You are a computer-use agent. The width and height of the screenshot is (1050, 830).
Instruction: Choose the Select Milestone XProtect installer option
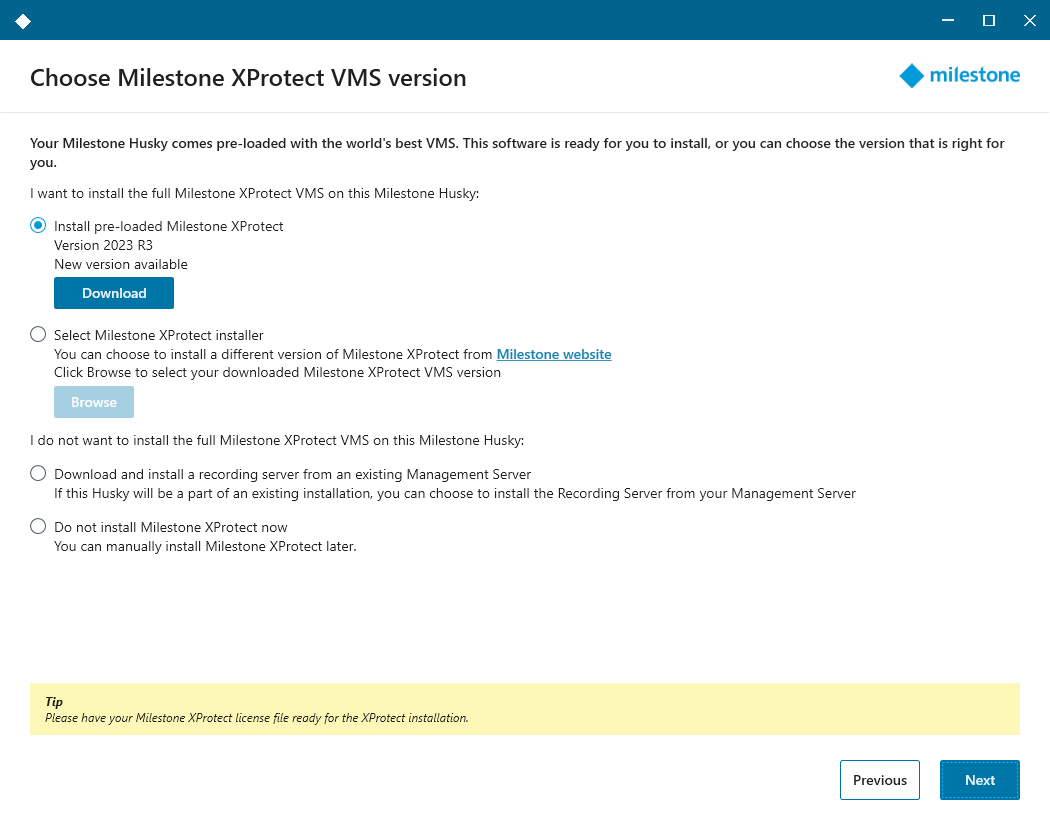(38, 334)
